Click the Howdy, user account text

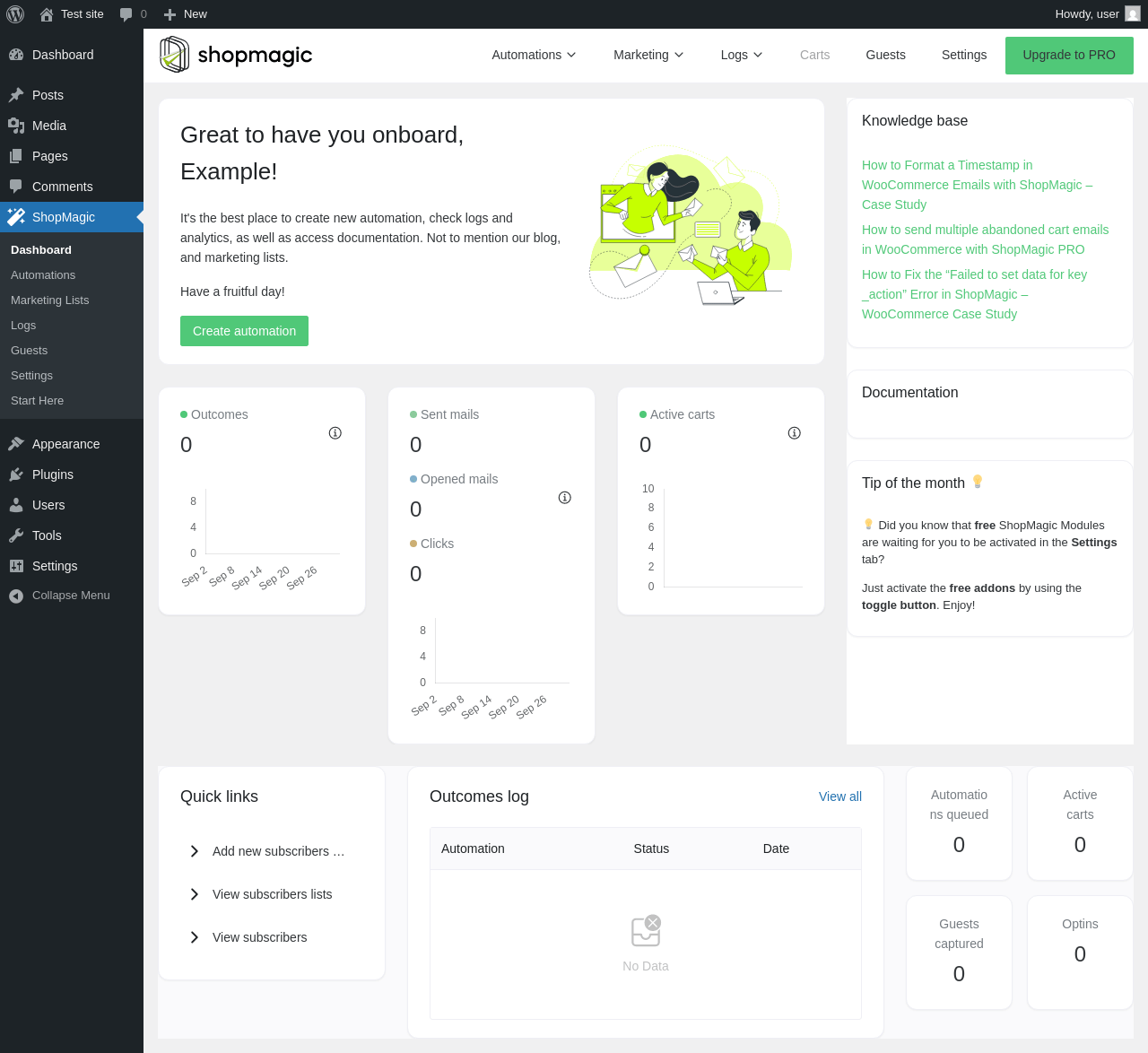1087,14
